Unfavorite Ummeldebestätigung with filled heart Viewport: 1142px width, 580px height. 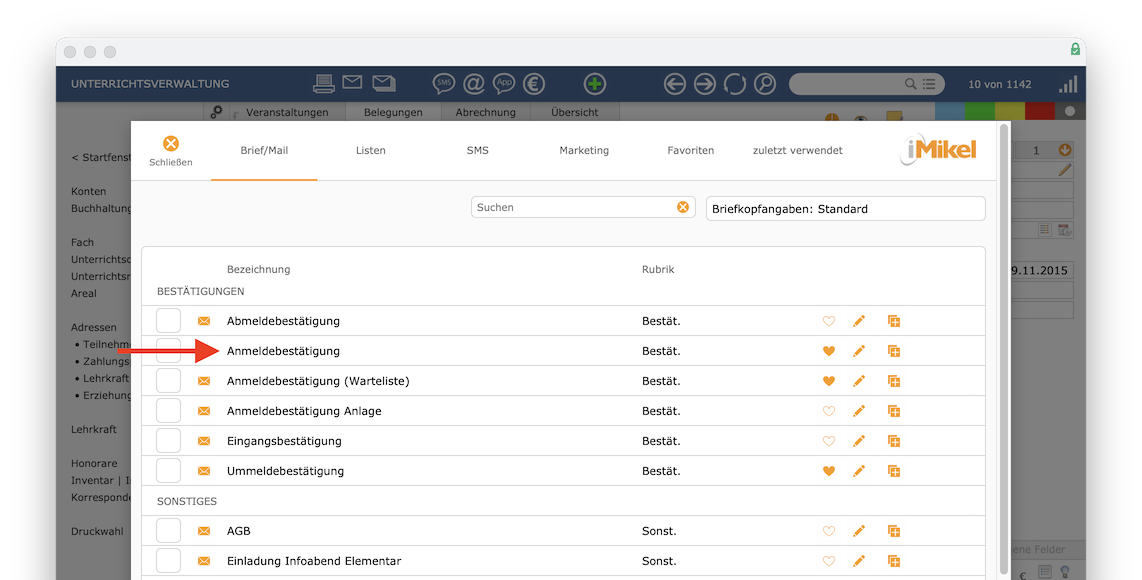click(x=829, y=471)
